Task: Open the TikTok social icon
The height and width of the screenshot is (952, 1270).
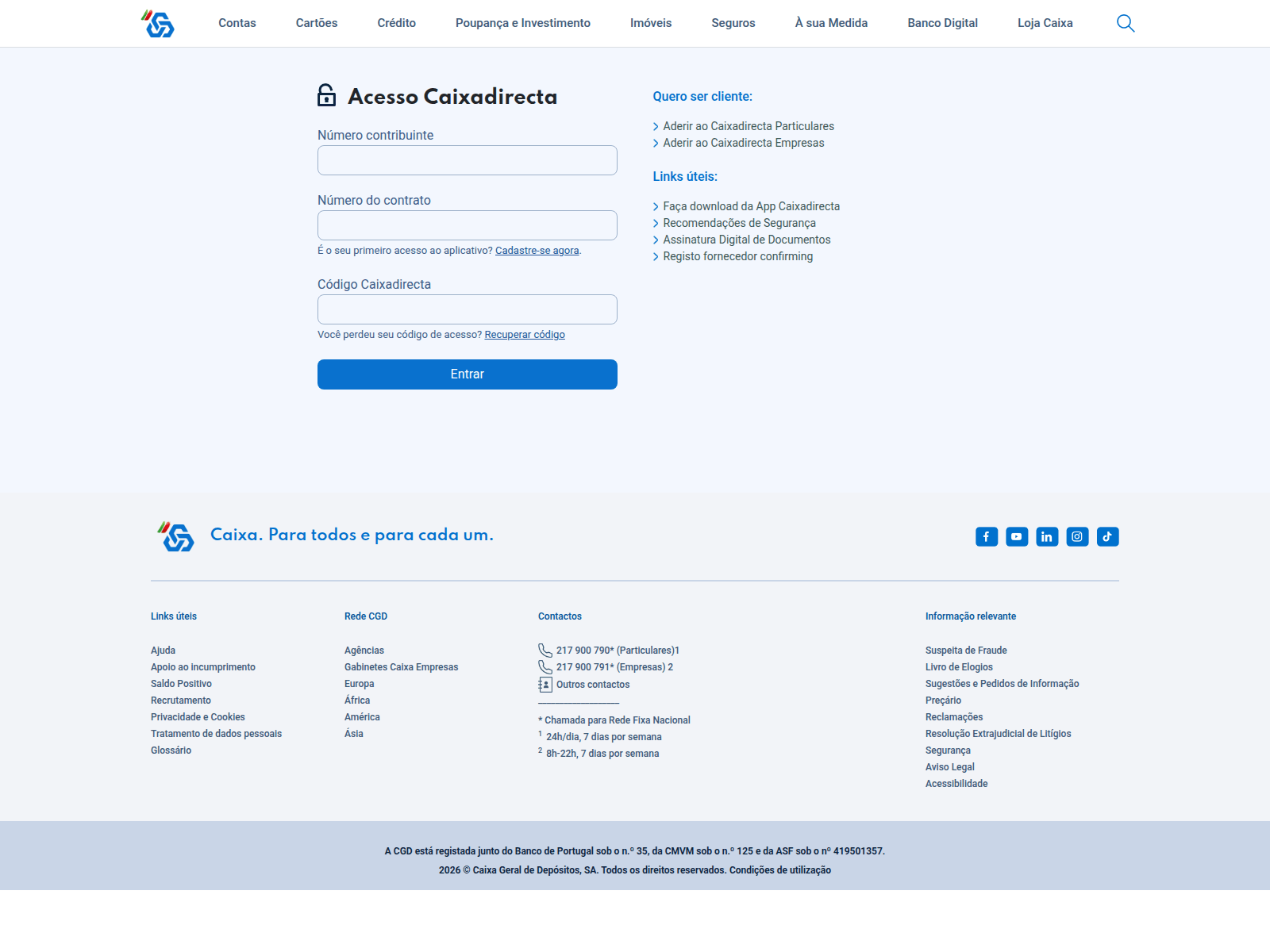Action: (x=1108, y=537)
